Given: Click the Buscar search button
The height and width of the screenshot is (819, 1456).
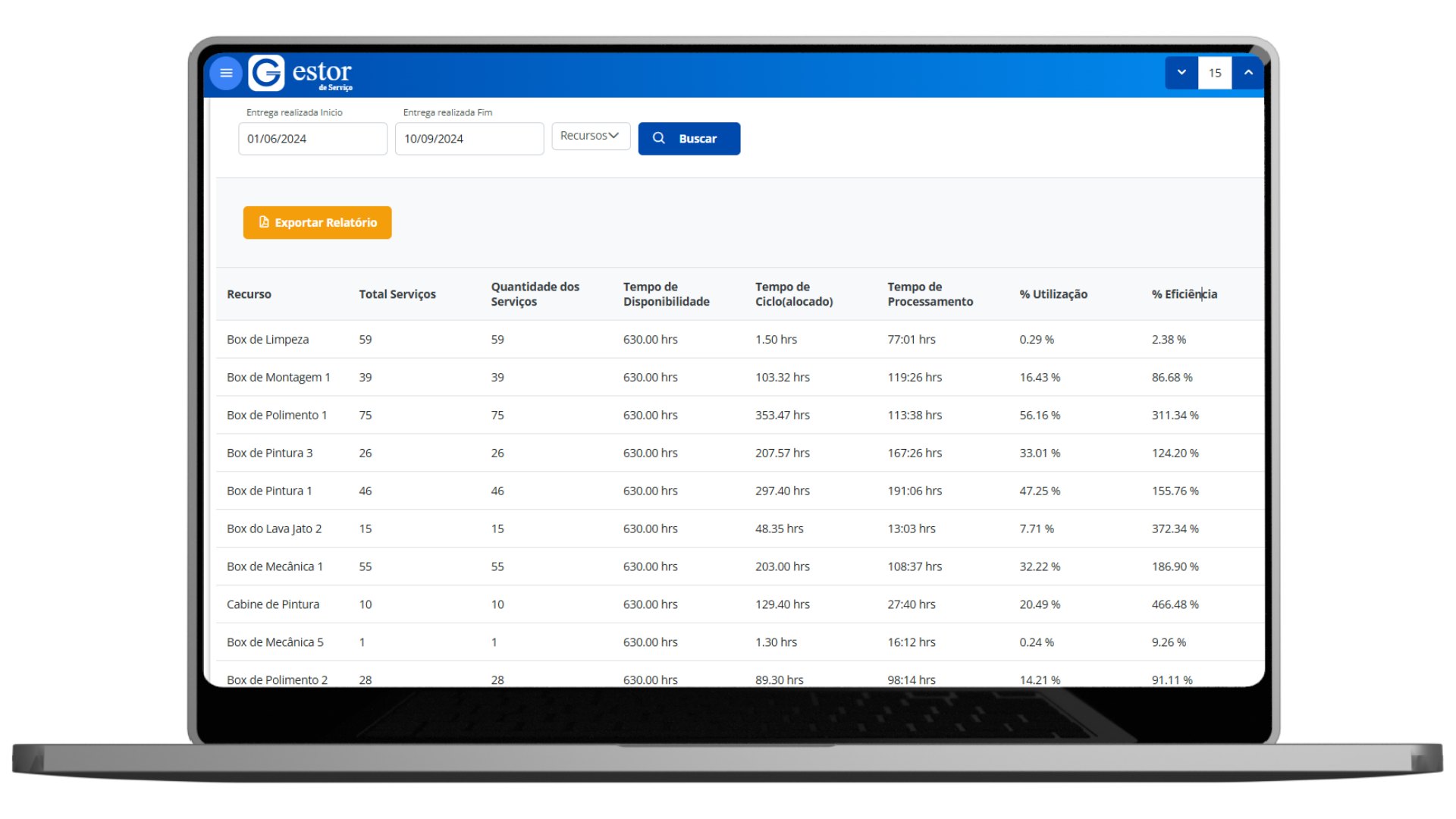Looking at the screenshot, I should (x=689, y=139).
